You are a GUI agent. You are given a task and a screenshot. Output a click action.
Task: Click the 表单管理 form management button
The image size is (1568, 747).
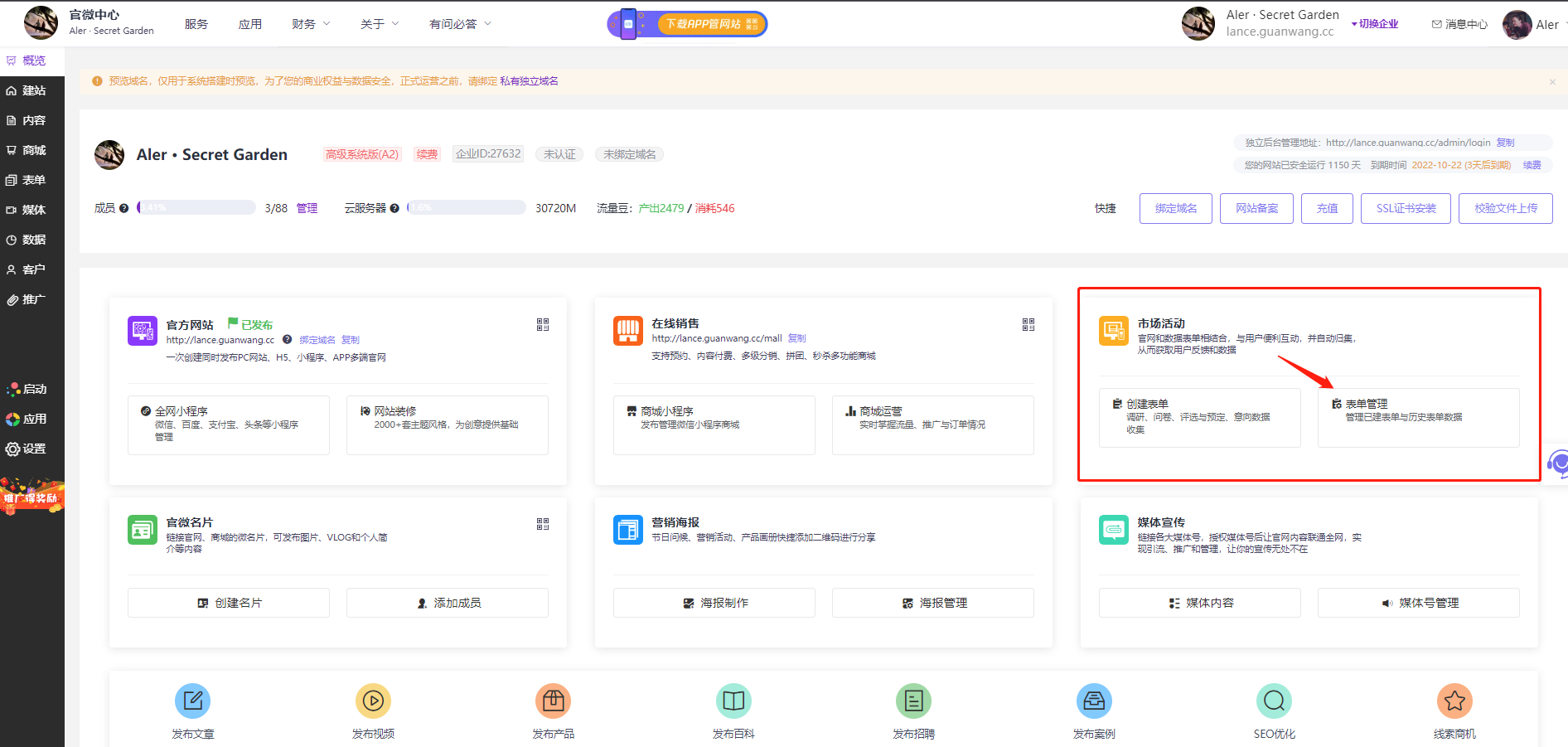(1418, 418)
